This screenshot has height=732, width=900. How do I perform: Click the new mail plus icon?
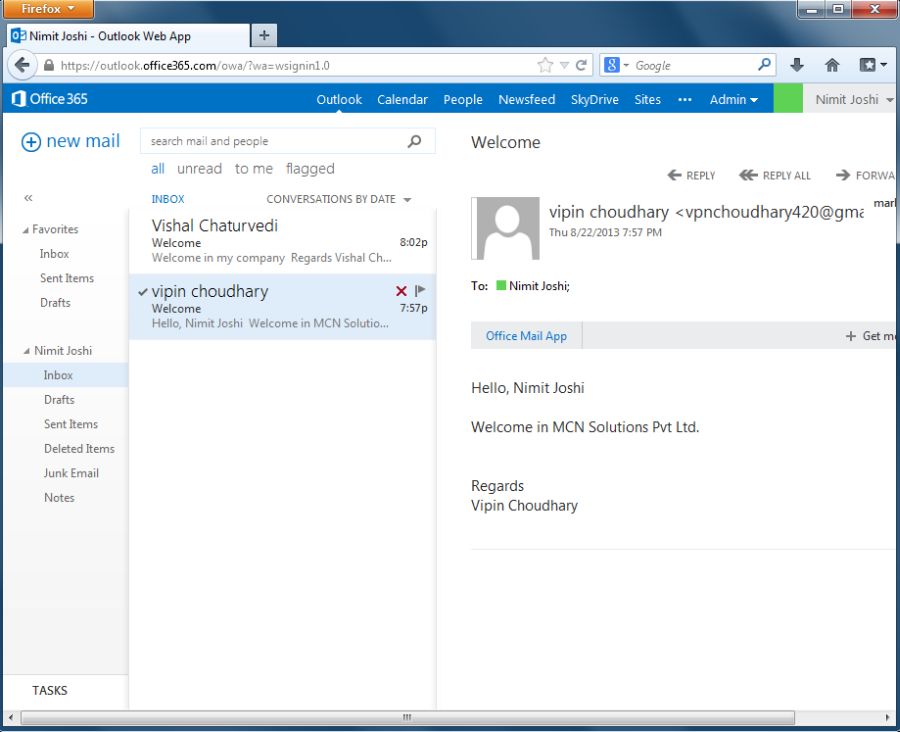click(x=31, y=142)
